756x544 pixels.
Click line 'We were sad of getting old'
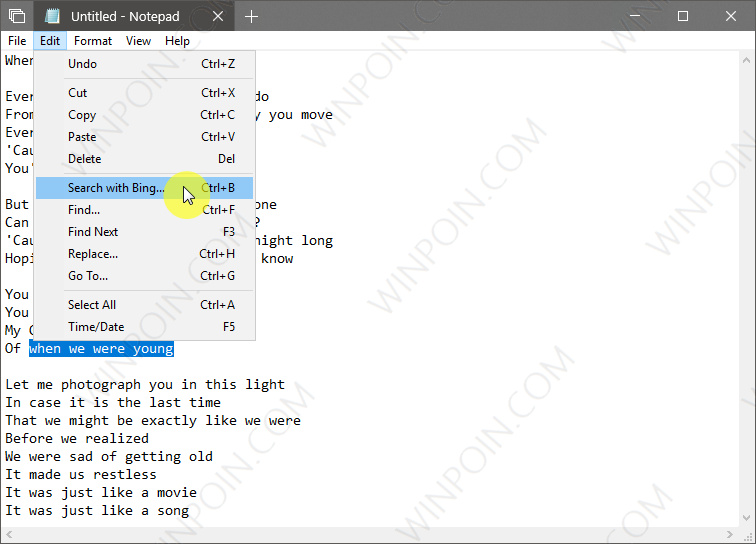point(109,457)
